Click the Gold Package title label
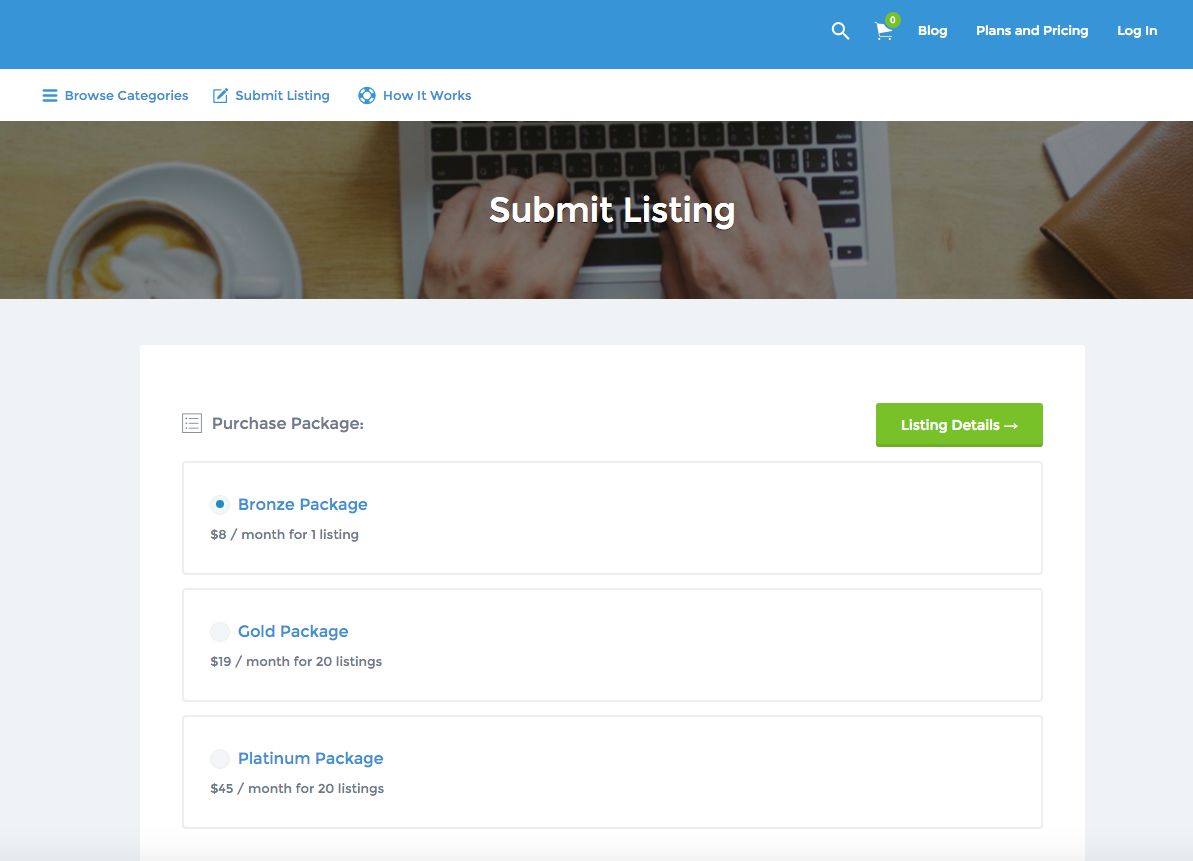This screenshot has width=1193, height=861. click(293, 632)
